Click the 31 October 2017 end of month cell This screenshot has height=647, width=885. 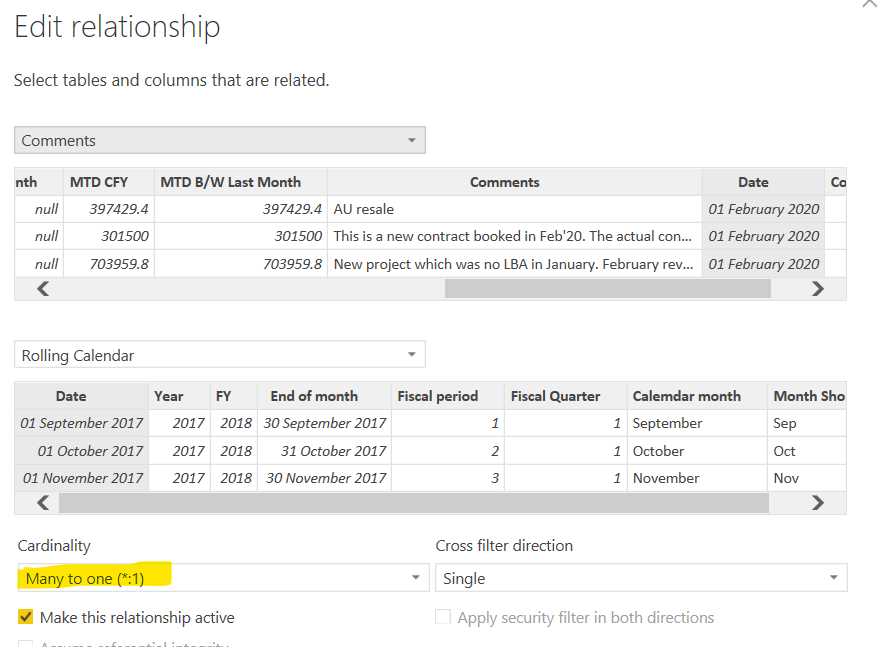tap(324, 451)
